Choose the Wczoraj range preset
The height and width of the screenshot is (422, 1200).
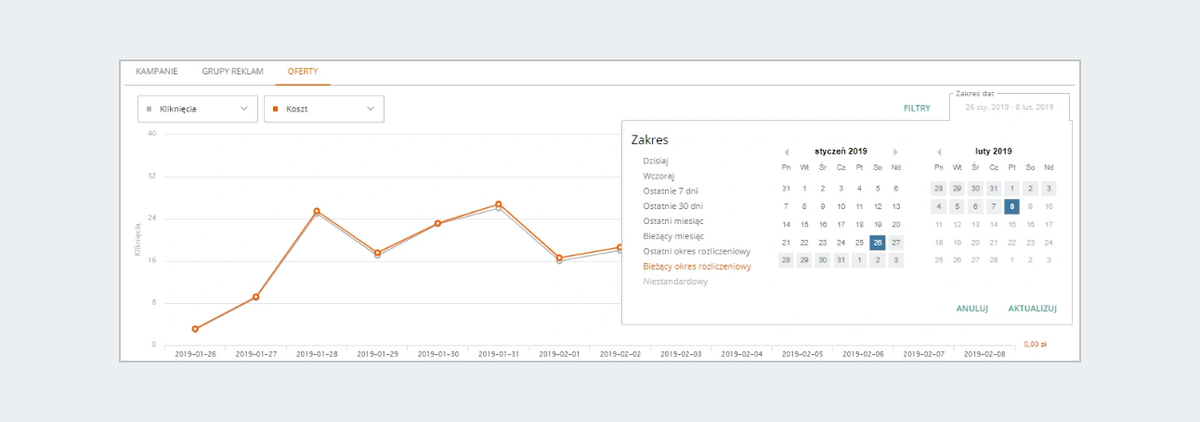(657, 175)
